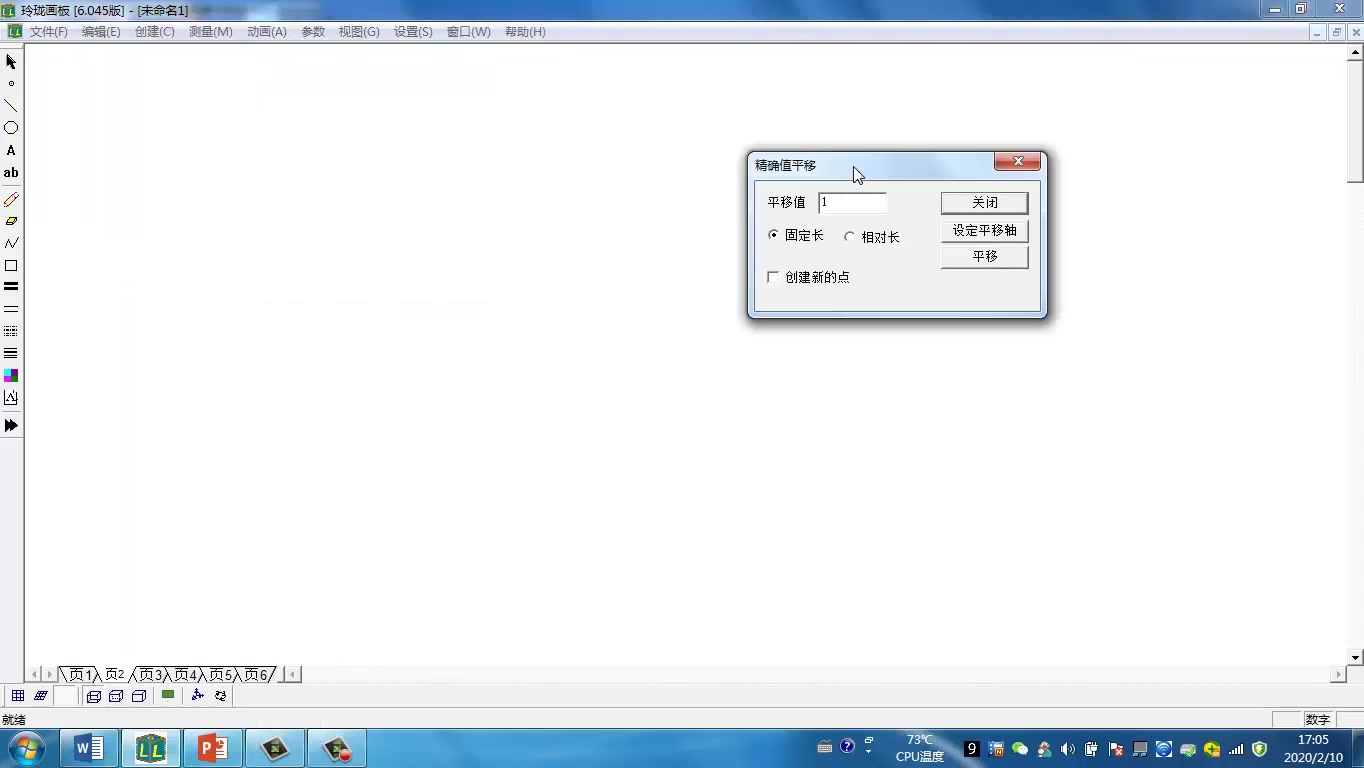Switch to the 页4 tab
The image size is (1364, 768).
(185, 675)
